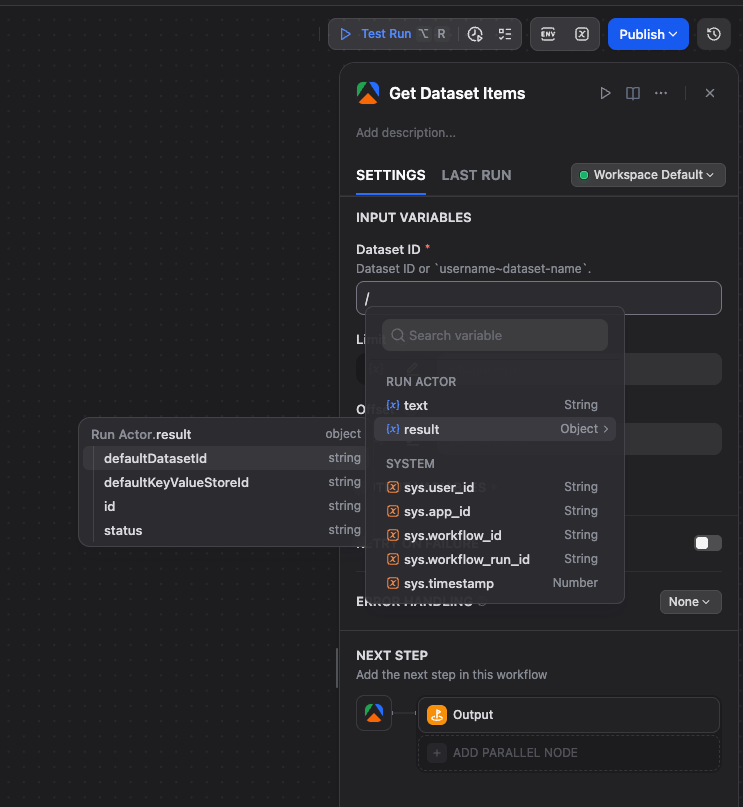Enable the Retry On Failure toggle
Screen dimensions: 743x807
[707, 542]
